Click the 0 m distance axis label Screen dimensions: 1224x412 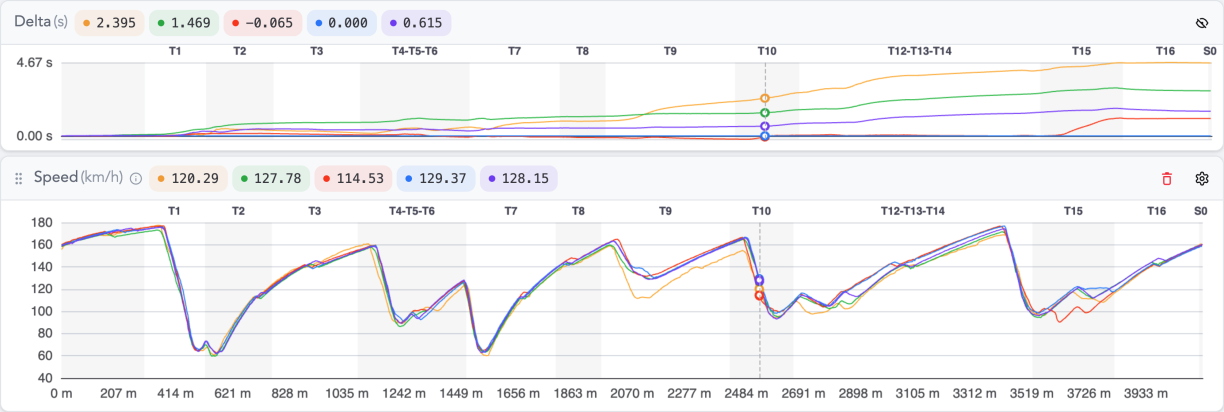pyautogui.click(x=62, y=395)
